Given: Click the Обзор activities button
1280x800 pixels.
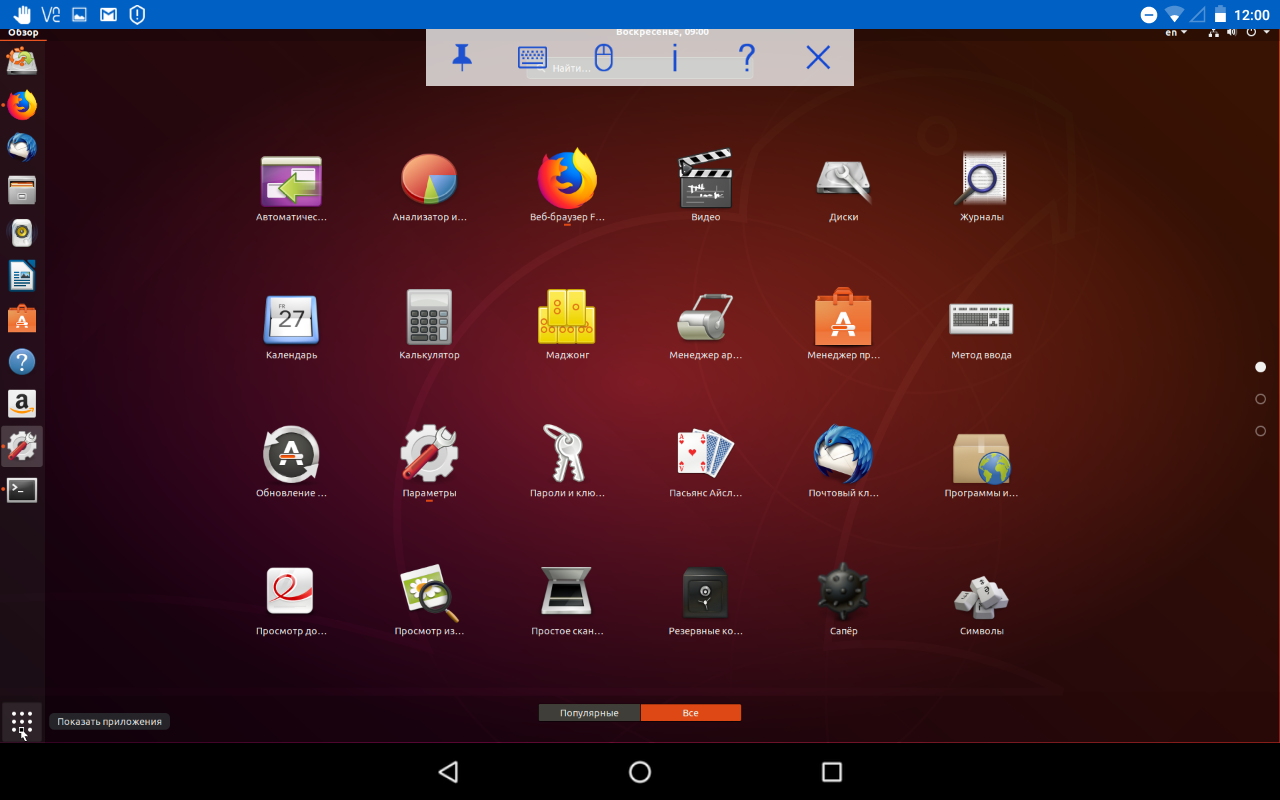Looking at the screenshot, I should 23,33.
